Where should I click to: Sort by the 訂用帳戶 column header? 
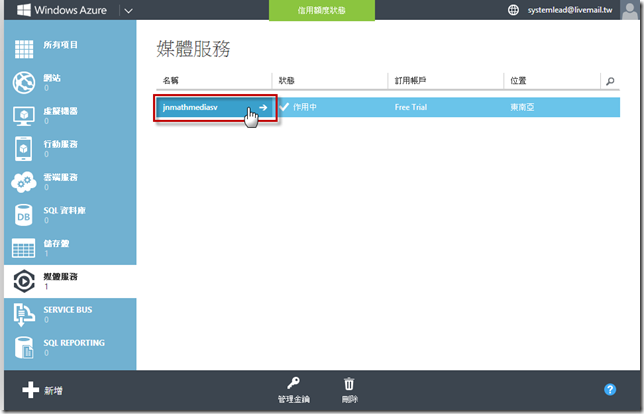[x=410, y=80]
